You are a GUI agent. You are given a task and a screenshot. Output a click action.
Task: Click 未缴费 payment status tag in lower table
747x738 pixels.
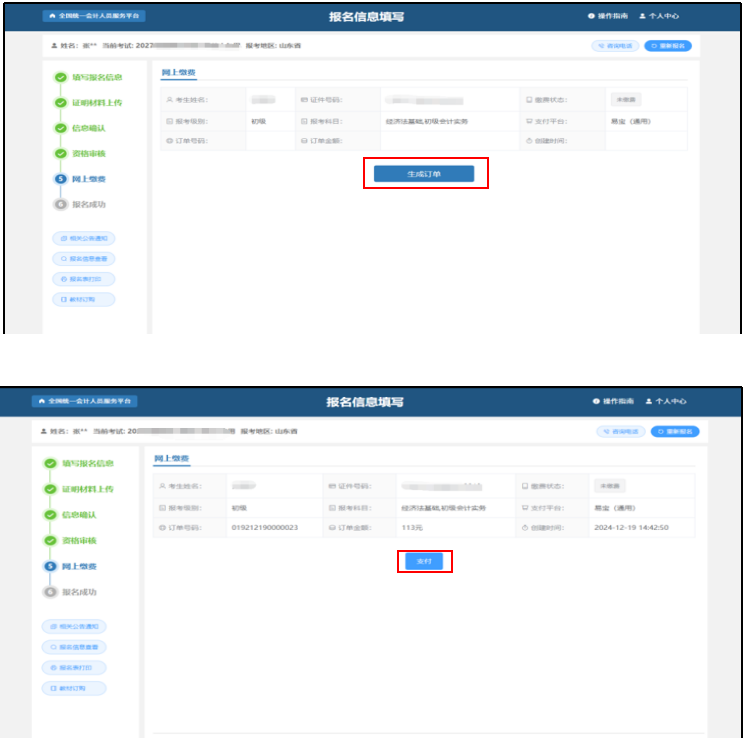[609, 486]
